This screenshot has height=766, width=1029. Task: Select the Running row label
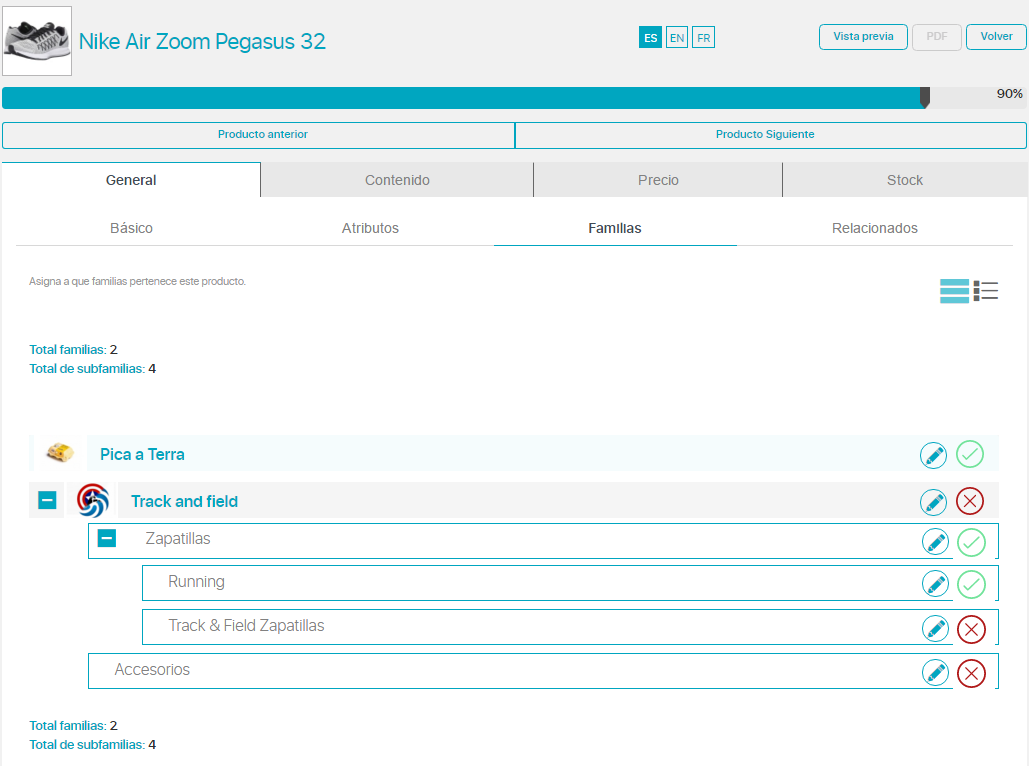[x=196, y=582]
